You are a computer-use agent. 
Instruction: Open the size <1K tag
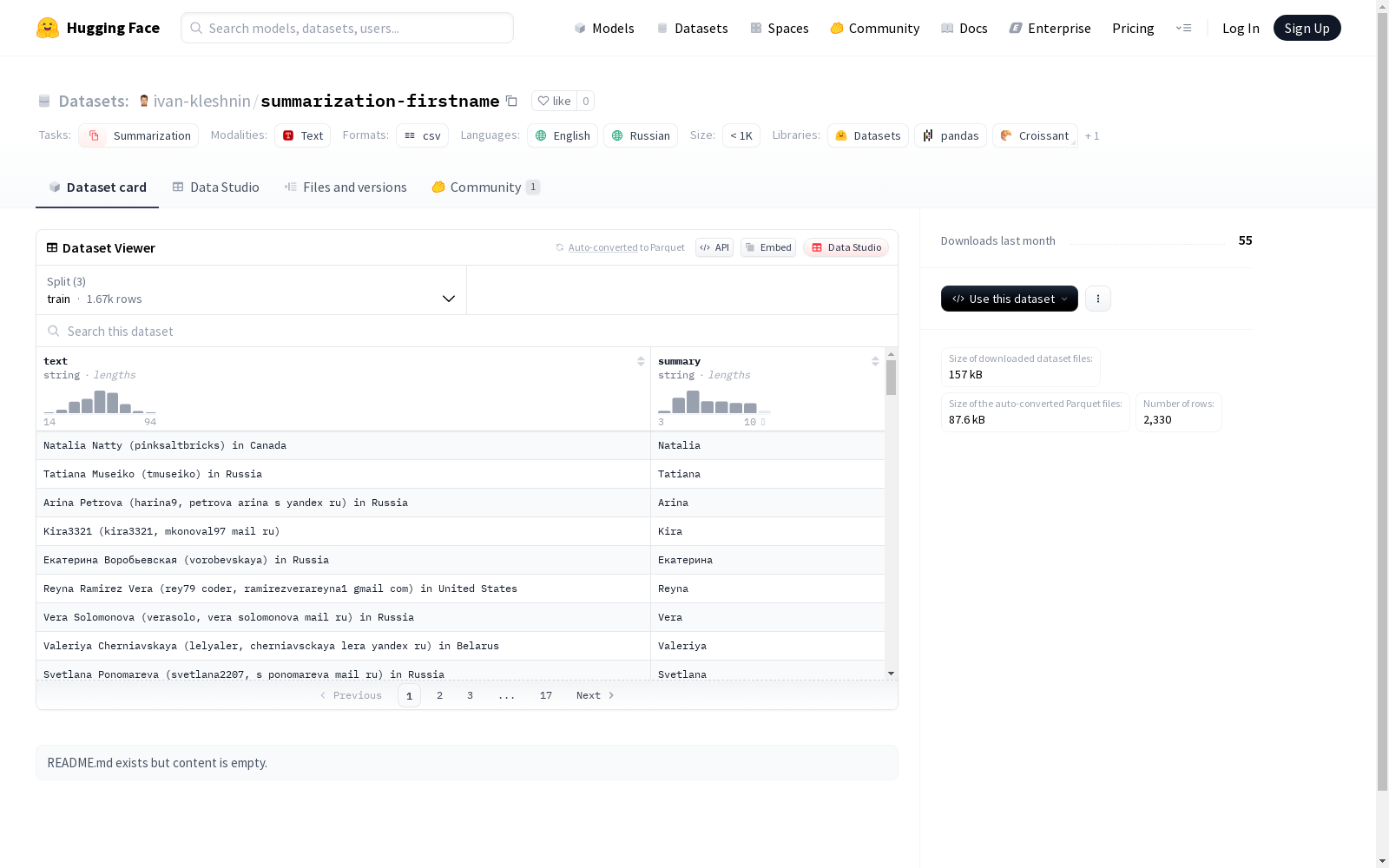coord(741,135)
